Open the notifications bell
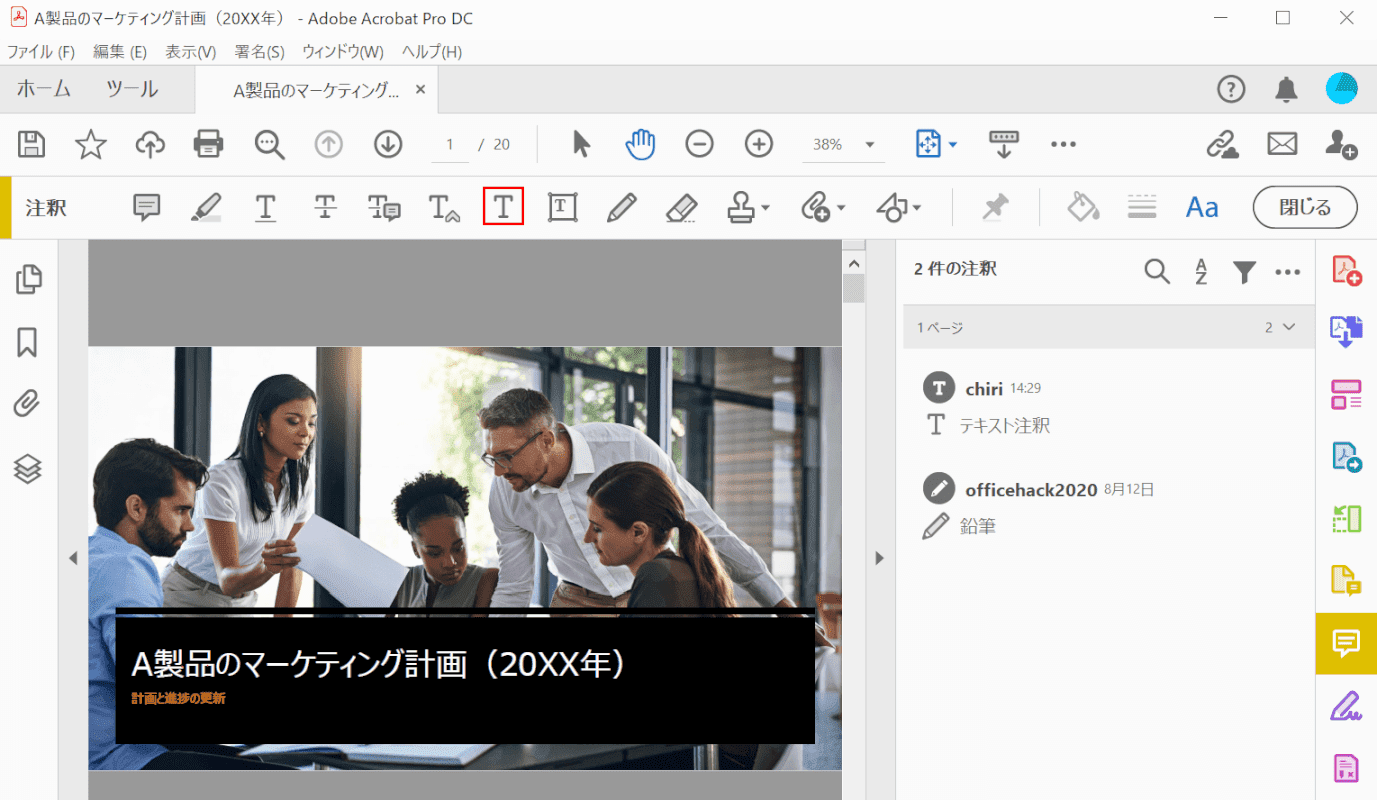This screenshot has height=800, width=1377. coord(1287,89)
